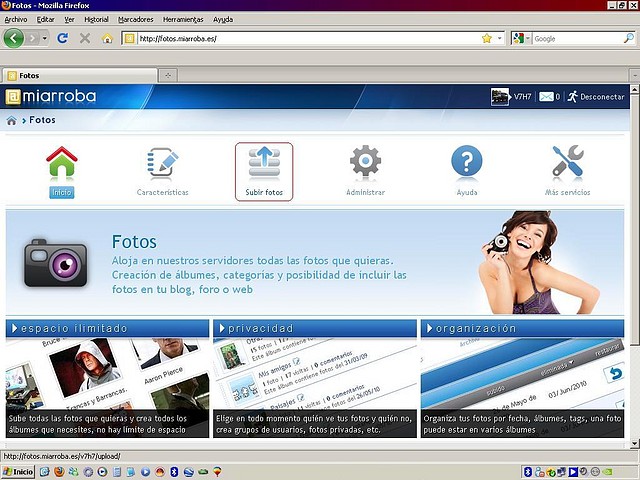Click the large Fotos heading
Viewport: 640px width, 480px height.
(x=134, y=242)
